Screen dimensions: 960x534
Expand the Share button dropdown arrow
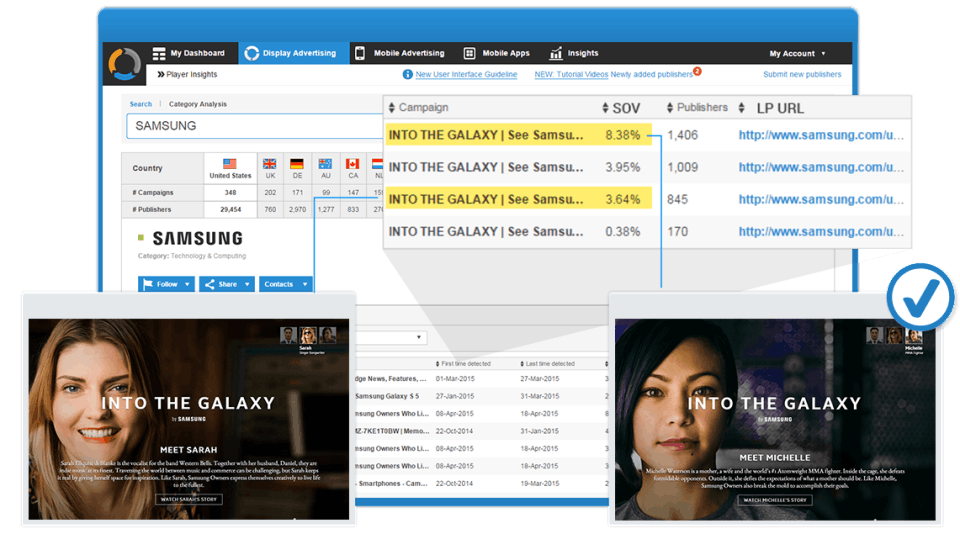coord(247,284)
